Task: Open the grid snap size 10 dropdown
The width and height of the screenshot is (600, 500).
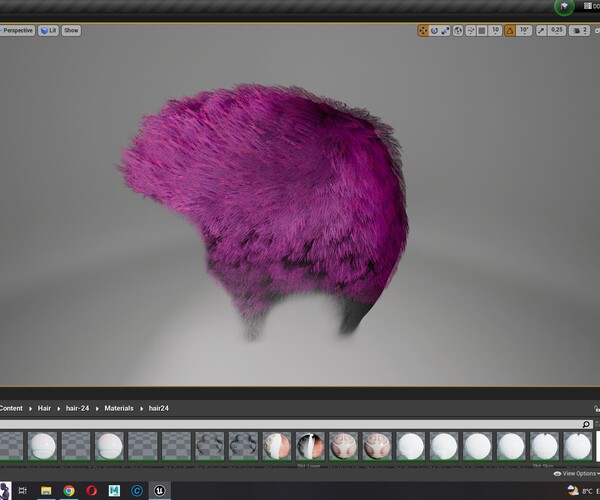Action: 495,31
